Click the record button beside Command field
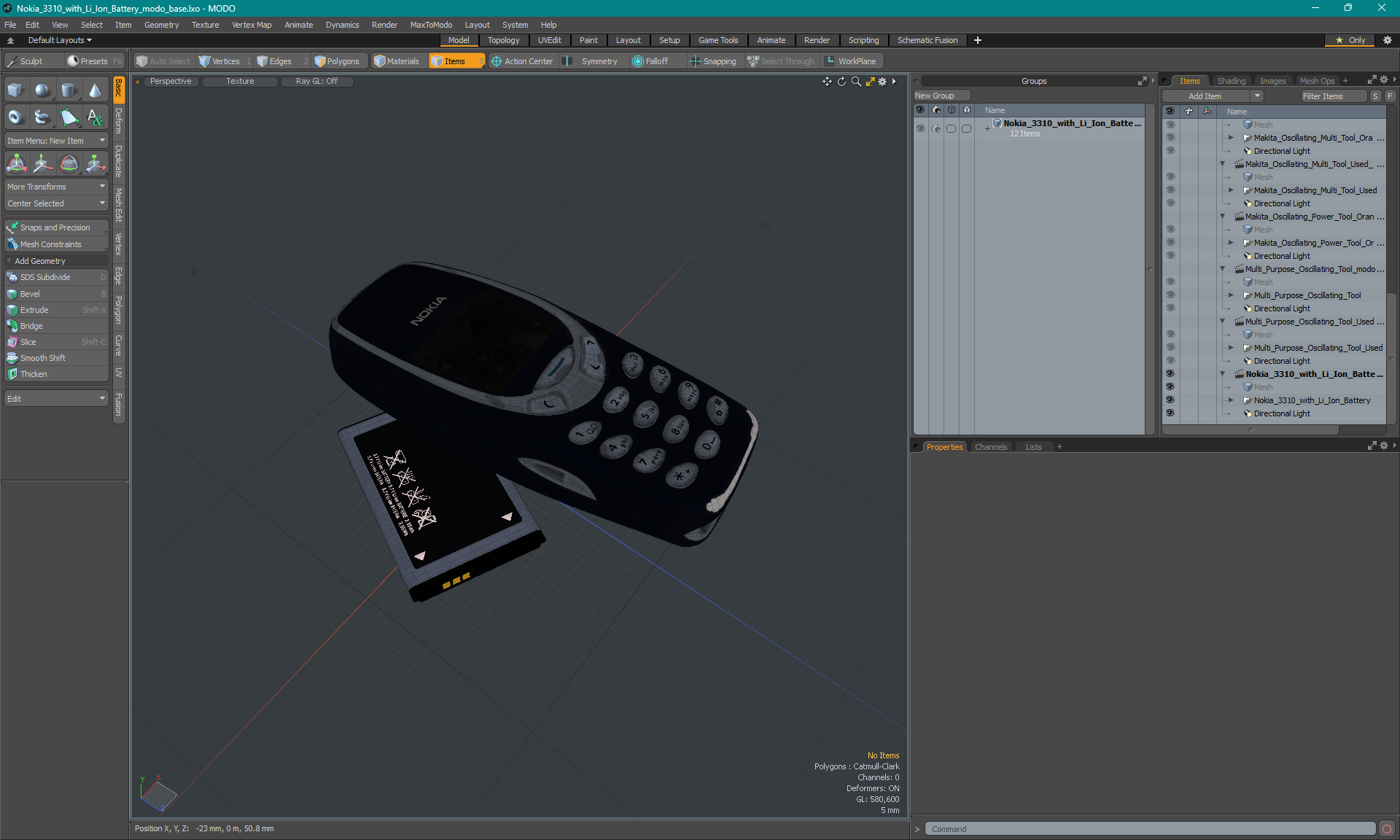 pos(1387,829)
